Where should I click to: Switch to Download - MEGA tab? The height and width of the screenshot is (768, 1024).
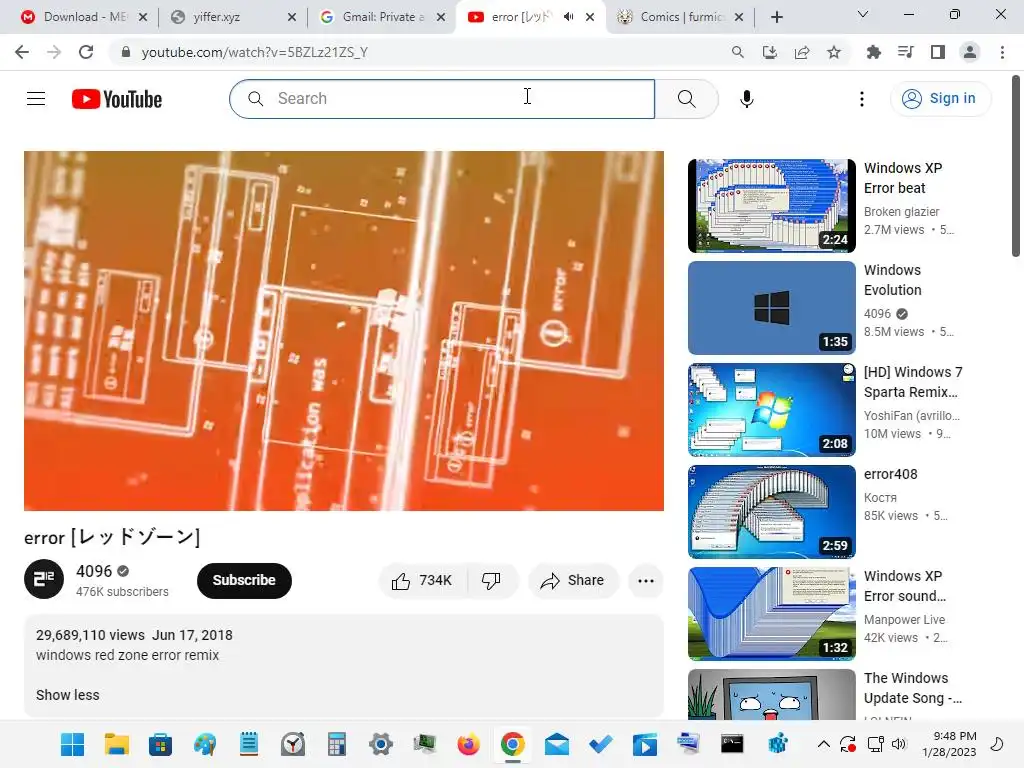point(84,17)
